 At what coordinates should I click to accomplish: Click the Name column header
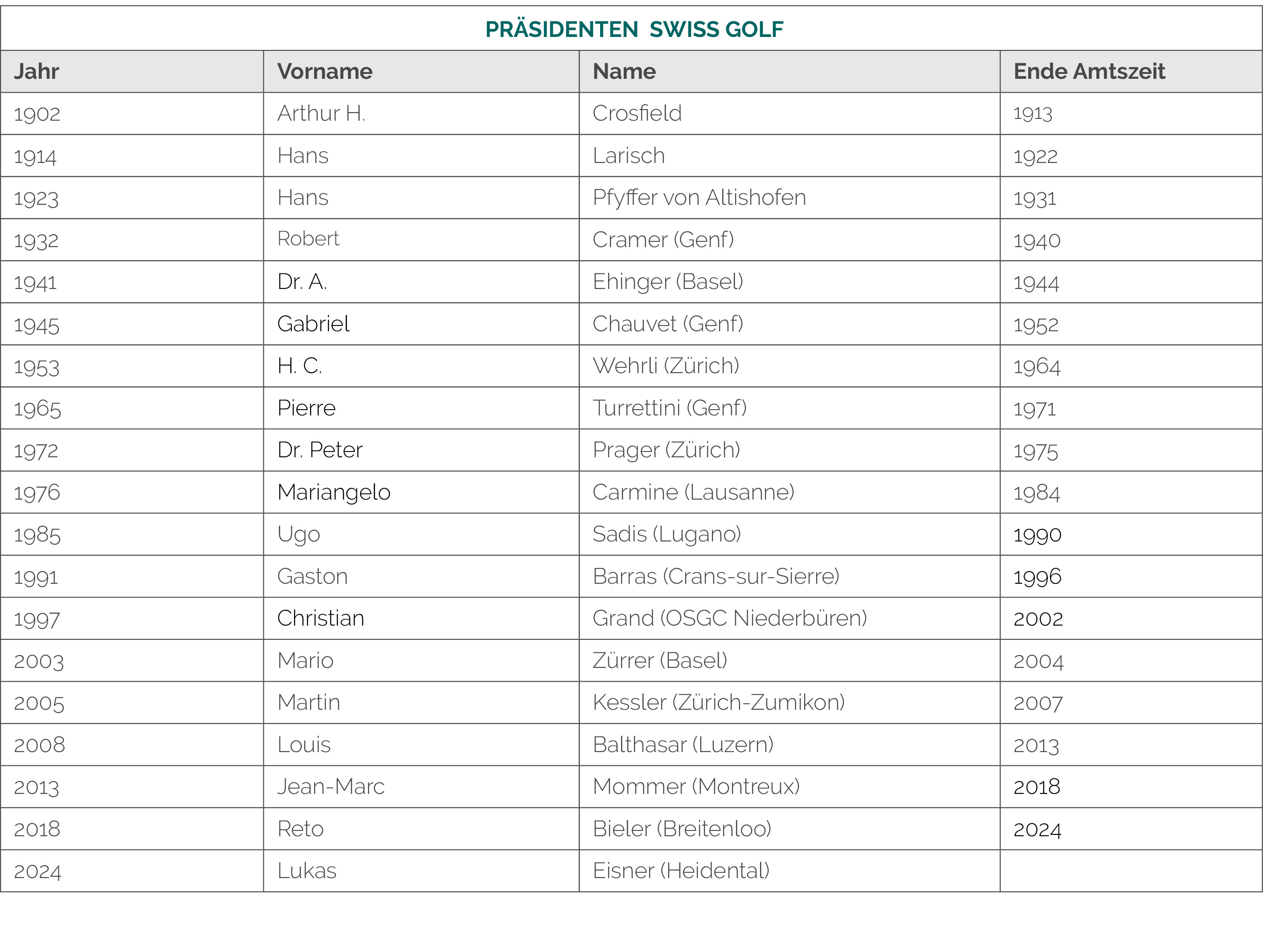tap(790, 71)
